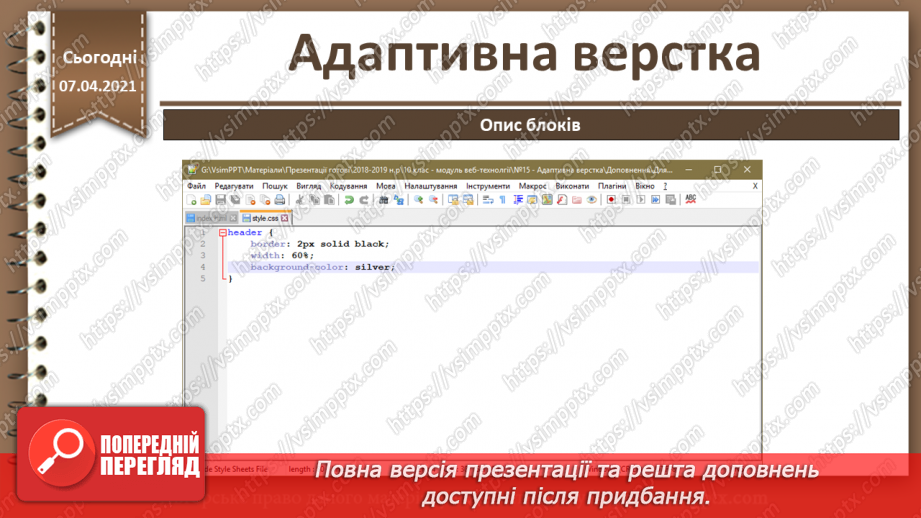Open the Налаштування menu
This screenshot has width=921, height=518.
click(431, 186)
